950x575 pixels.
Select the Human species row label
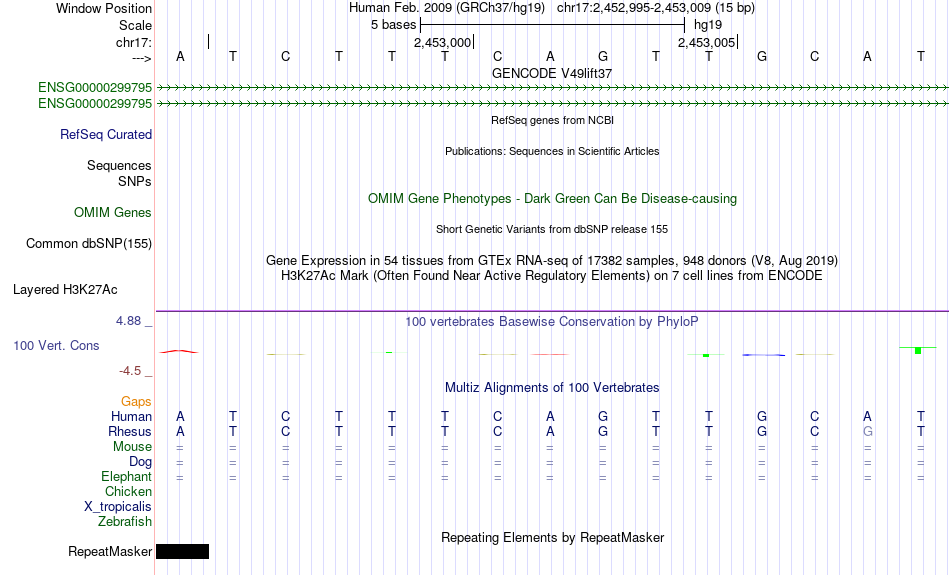click(x=131, y=417)
